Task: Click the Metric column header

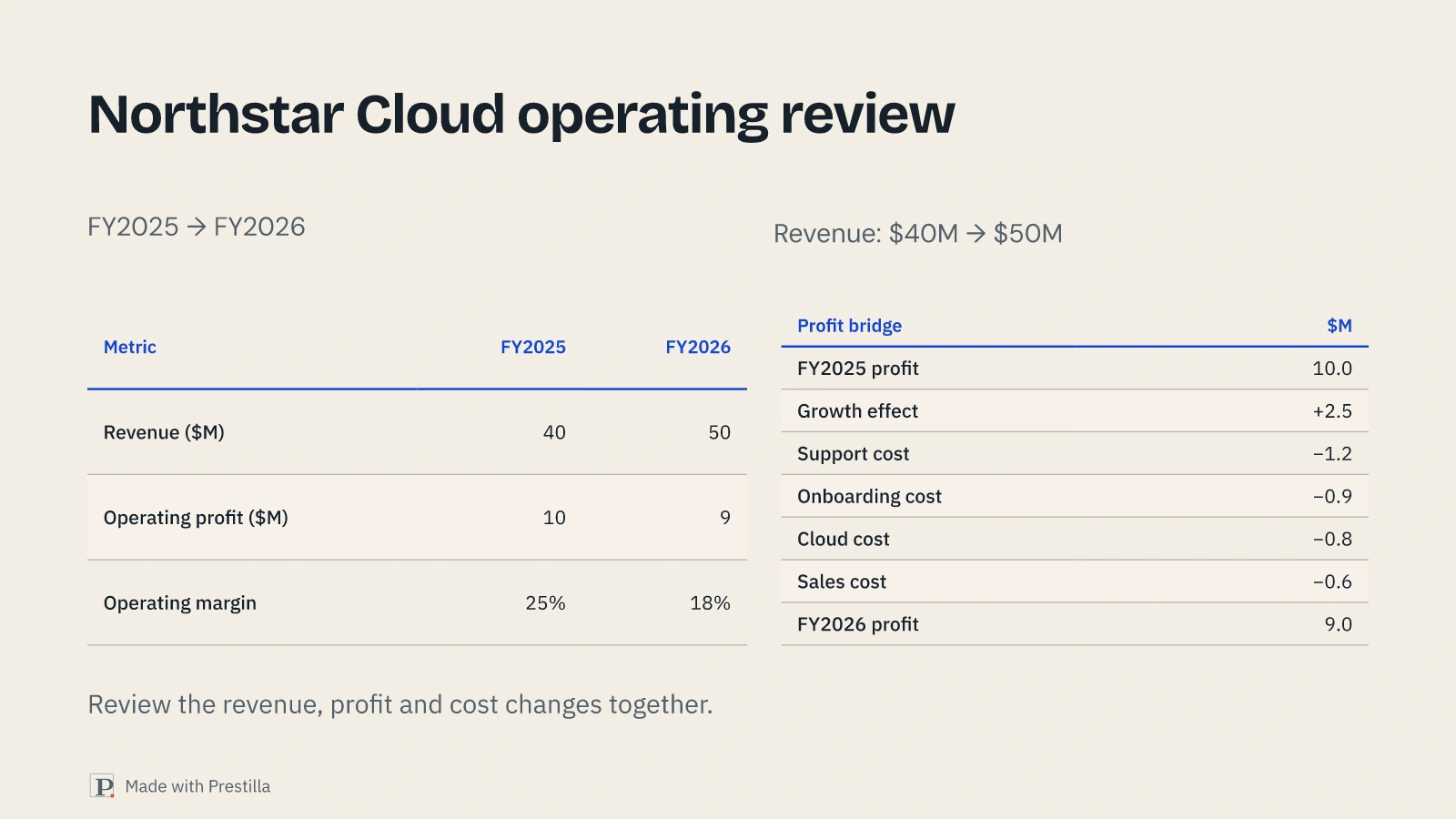Action: 130,347
